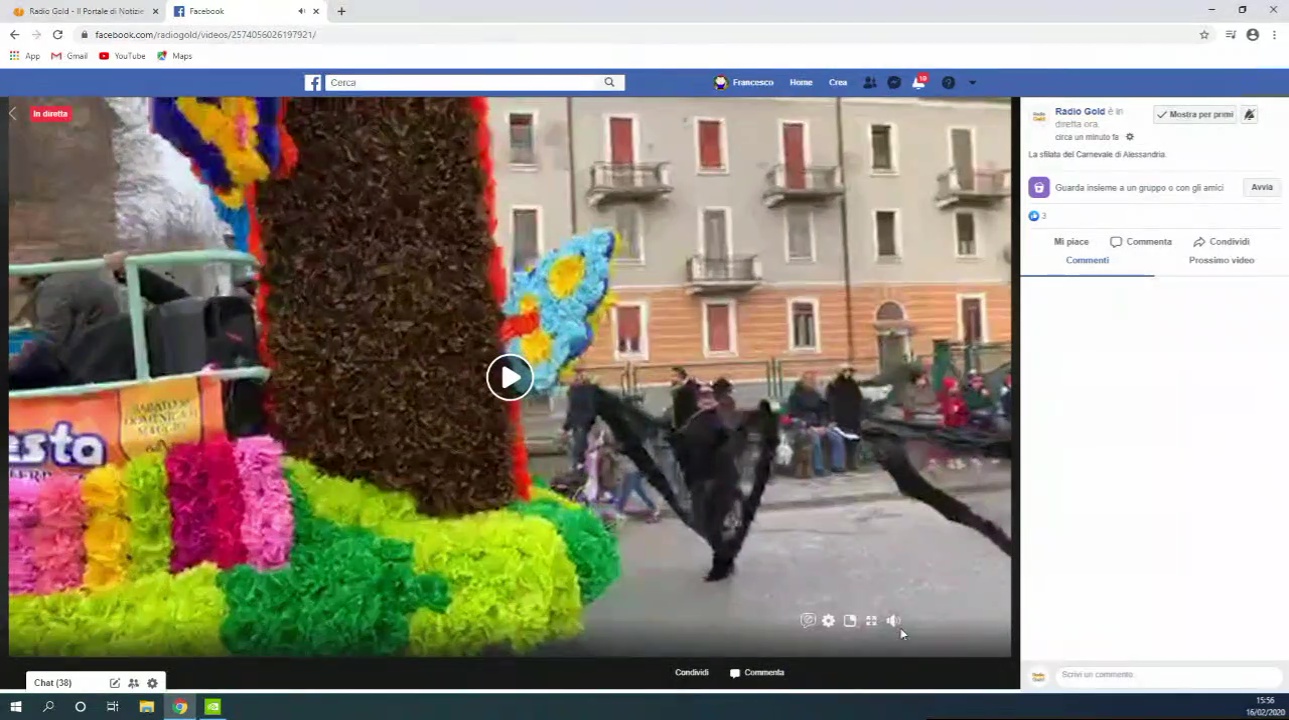Bookmark this page with the star

tap(1204, 34)
